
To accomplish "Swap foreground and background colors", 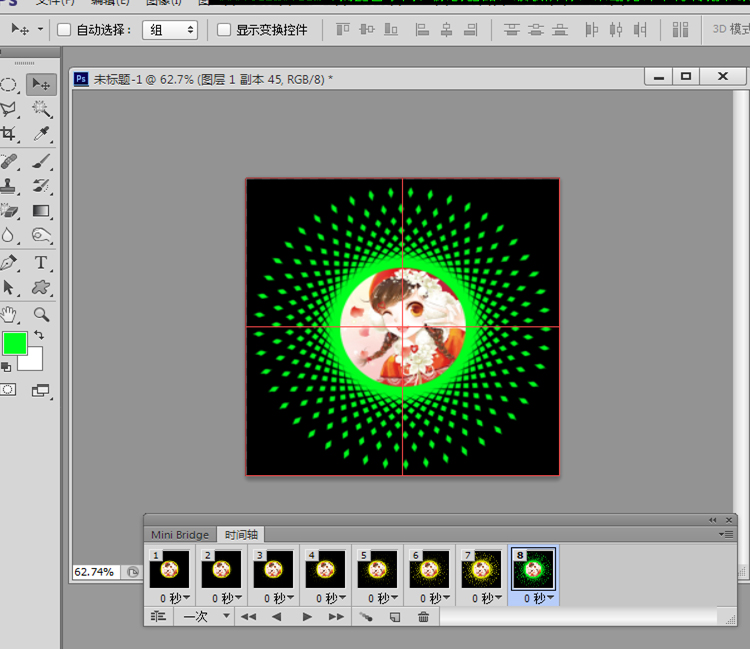I will coord(39,335).
